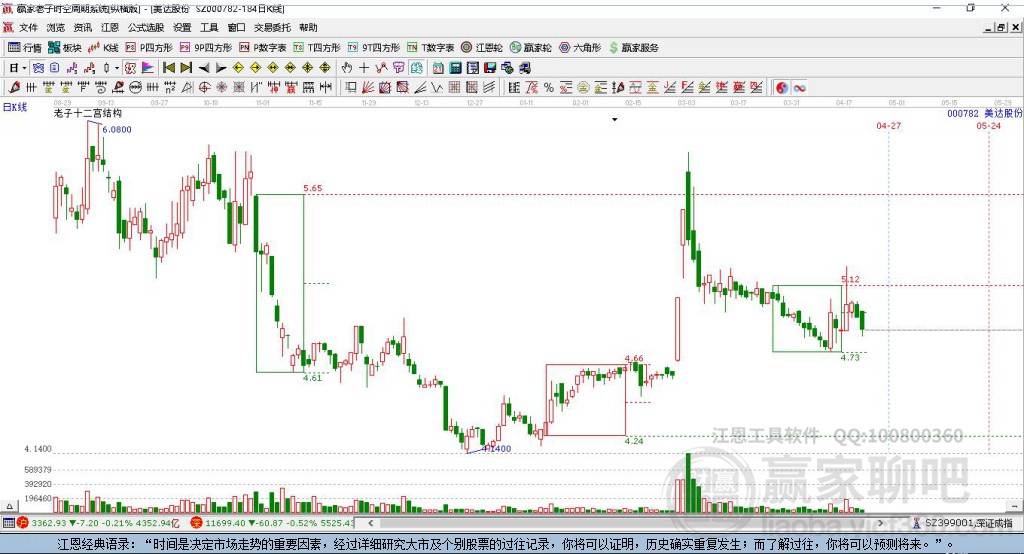The image size is (1024, 554).
Task: Open the calendar icon showing 21
Action: [x=438, y=68]
